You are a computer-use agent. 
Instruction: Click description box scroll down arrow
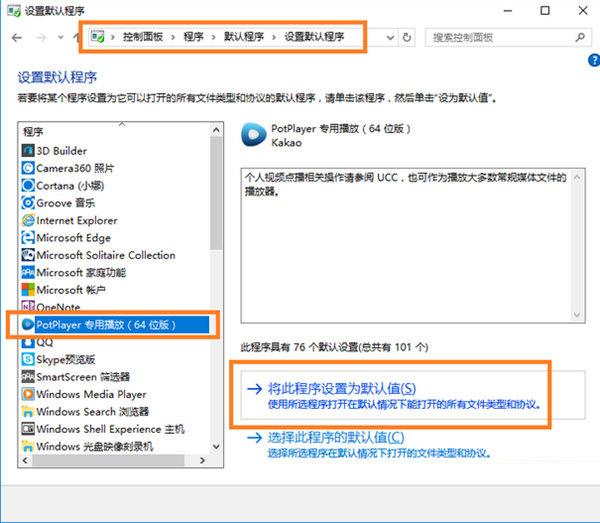pos(577,315)
